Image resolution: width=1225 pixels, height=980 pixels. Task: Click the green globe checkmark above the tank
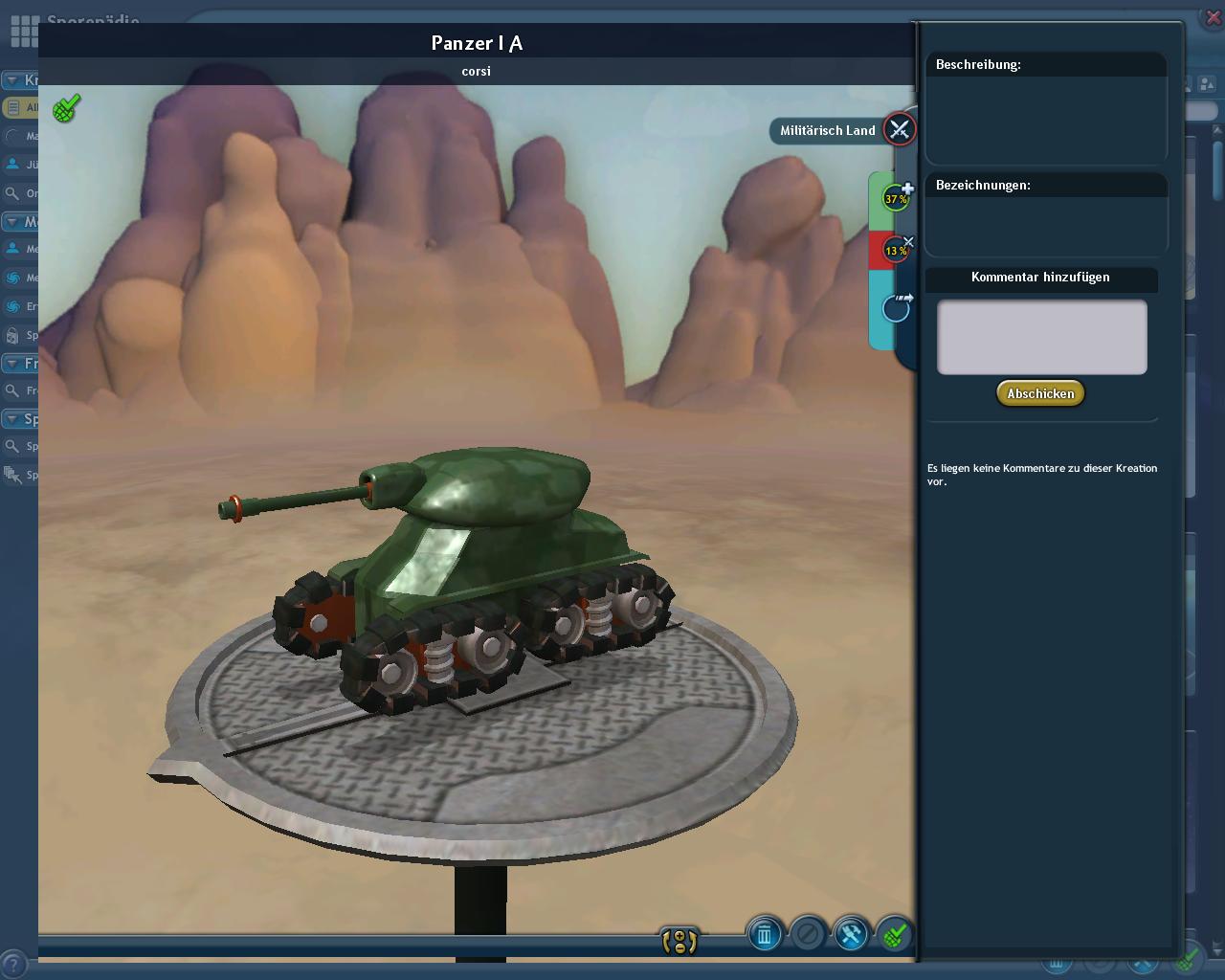66,108
